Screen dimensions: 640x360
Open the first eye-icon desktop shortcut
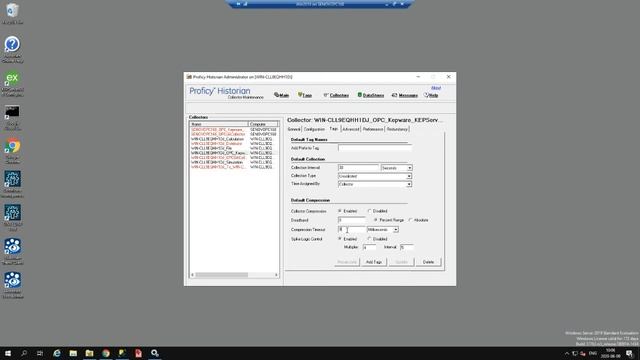click(12, 252)
